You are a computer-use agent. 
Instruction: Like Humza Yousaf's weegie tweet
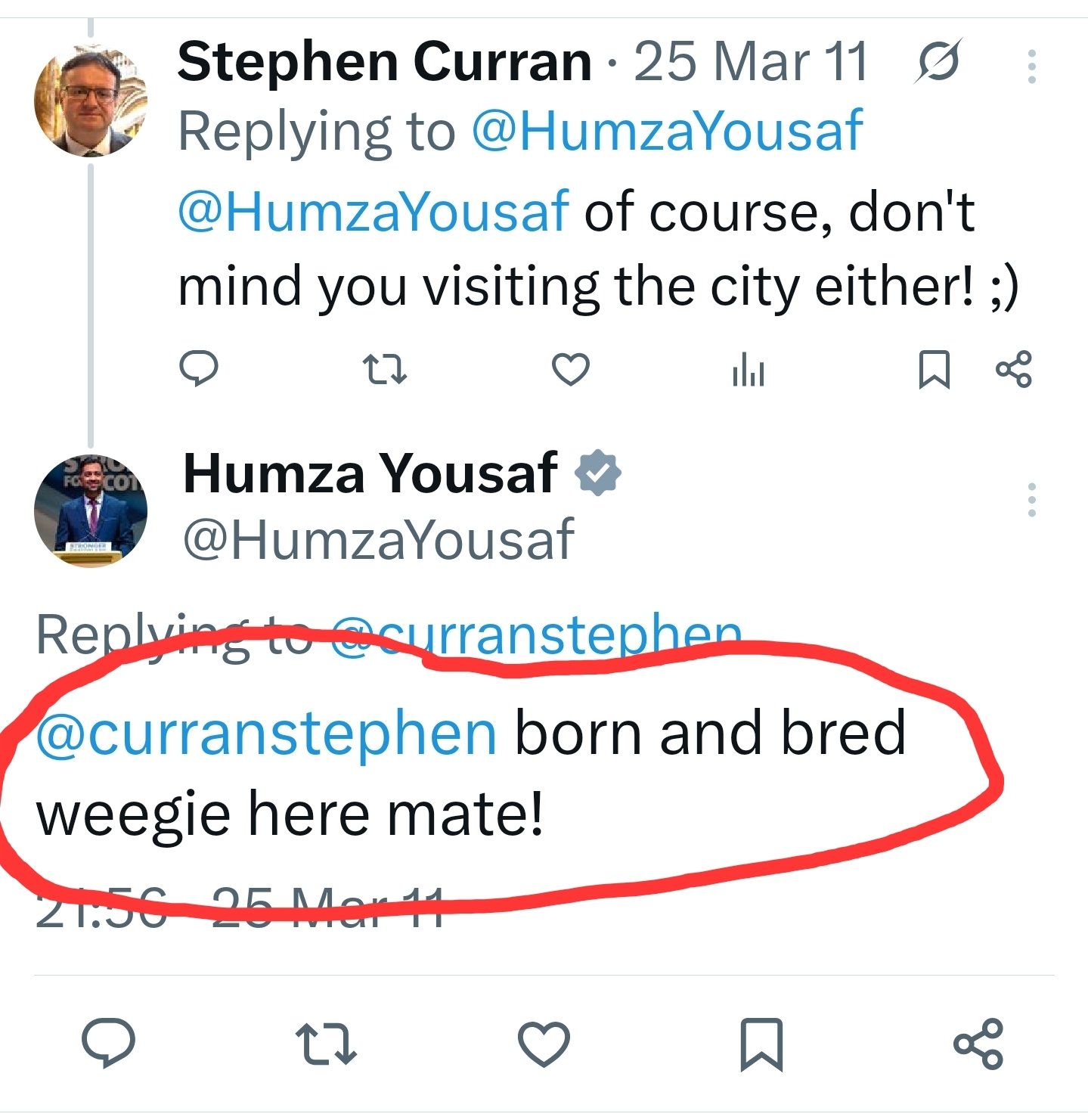544,1044
